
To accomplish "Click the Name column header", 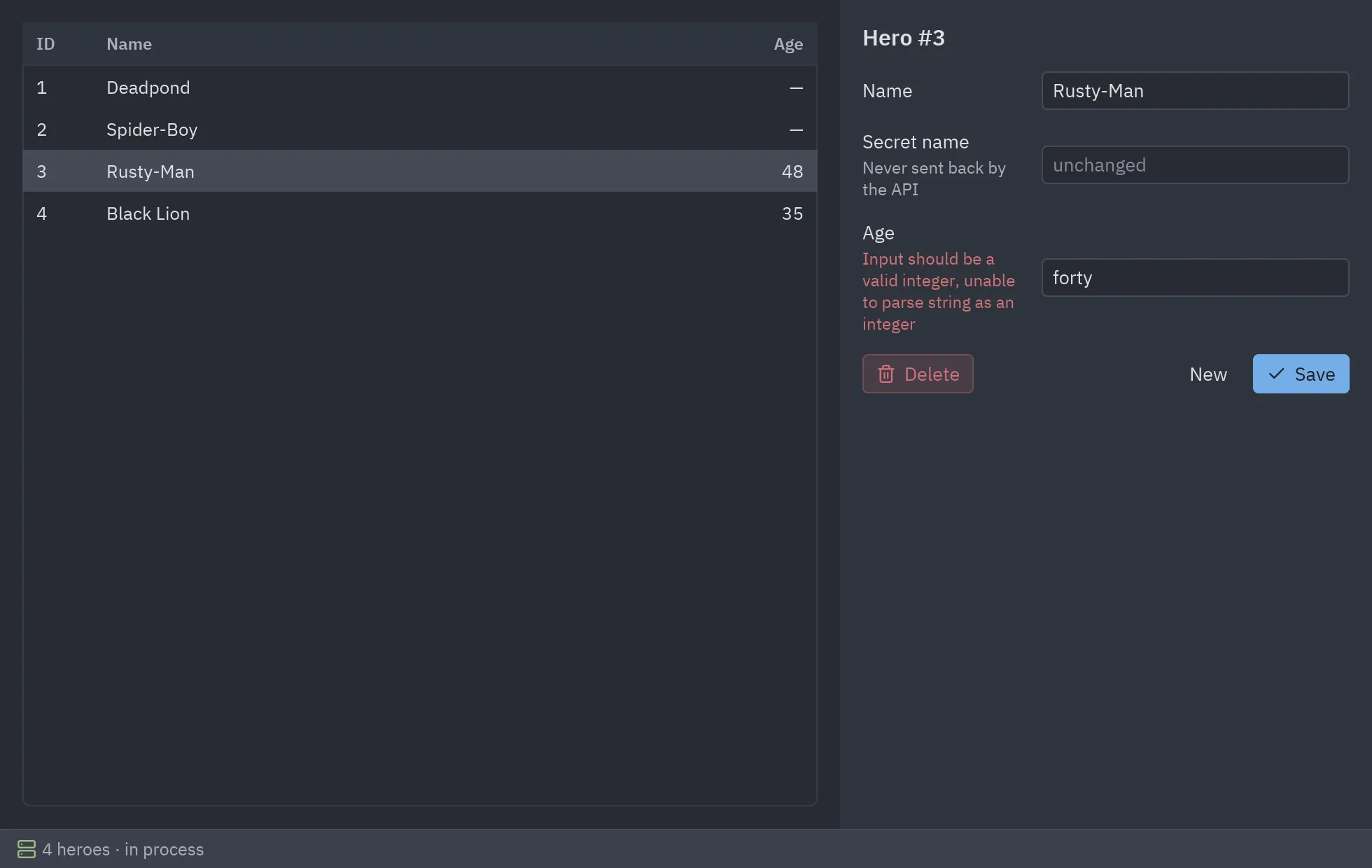I will pos(129,44).
